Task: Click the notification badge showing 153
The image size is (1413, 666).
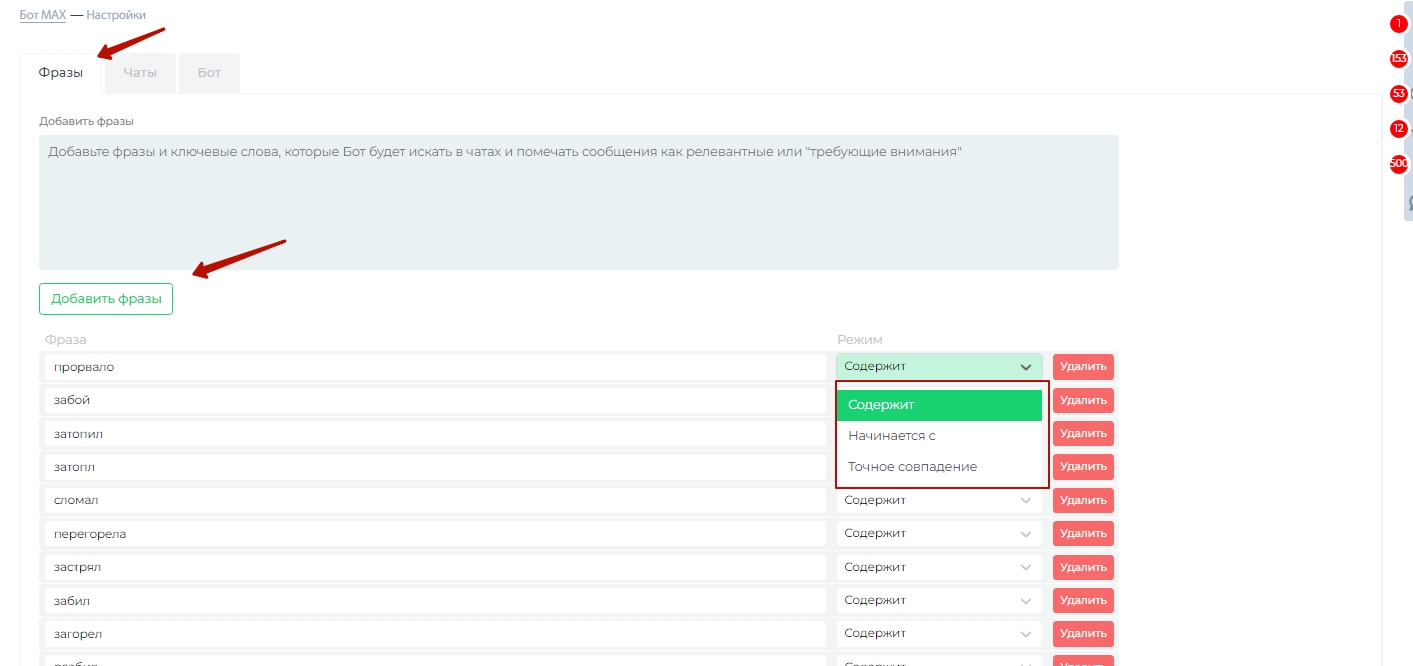Action: point(1398,59)
